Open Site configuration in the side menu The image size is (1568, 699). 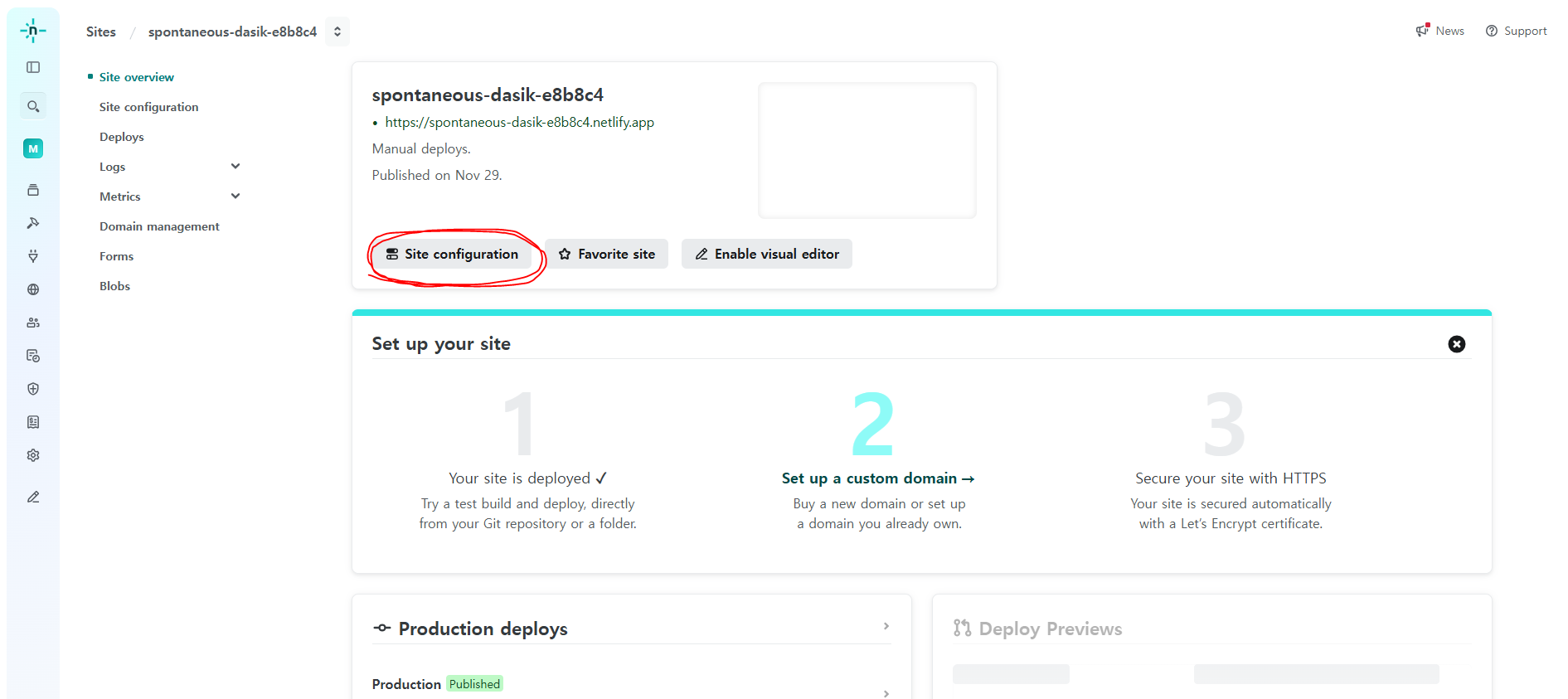(149, 107)
